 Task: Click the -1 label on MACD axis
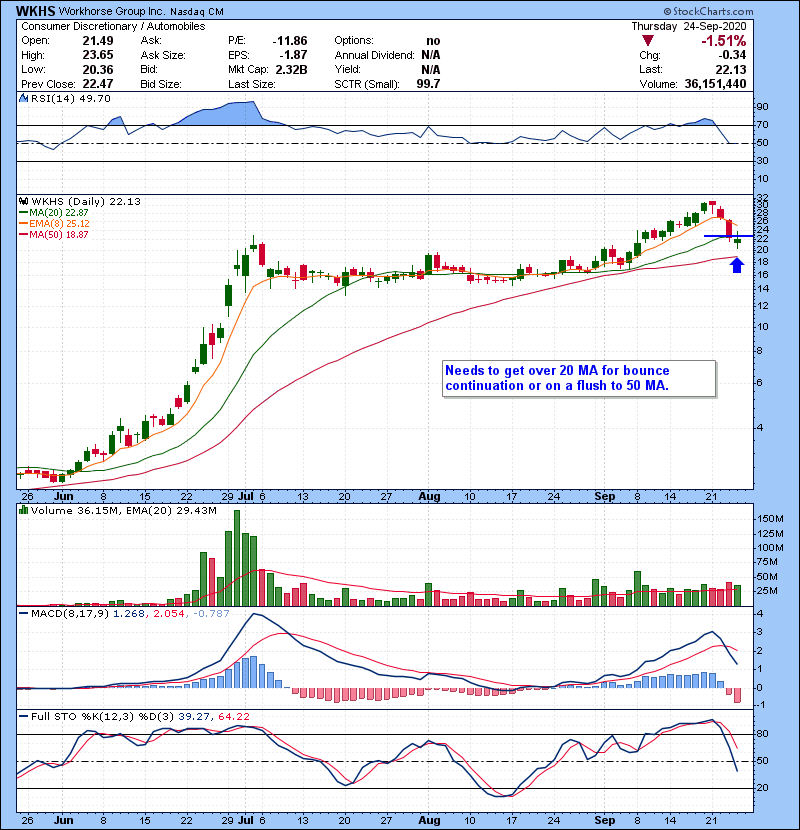761,705
